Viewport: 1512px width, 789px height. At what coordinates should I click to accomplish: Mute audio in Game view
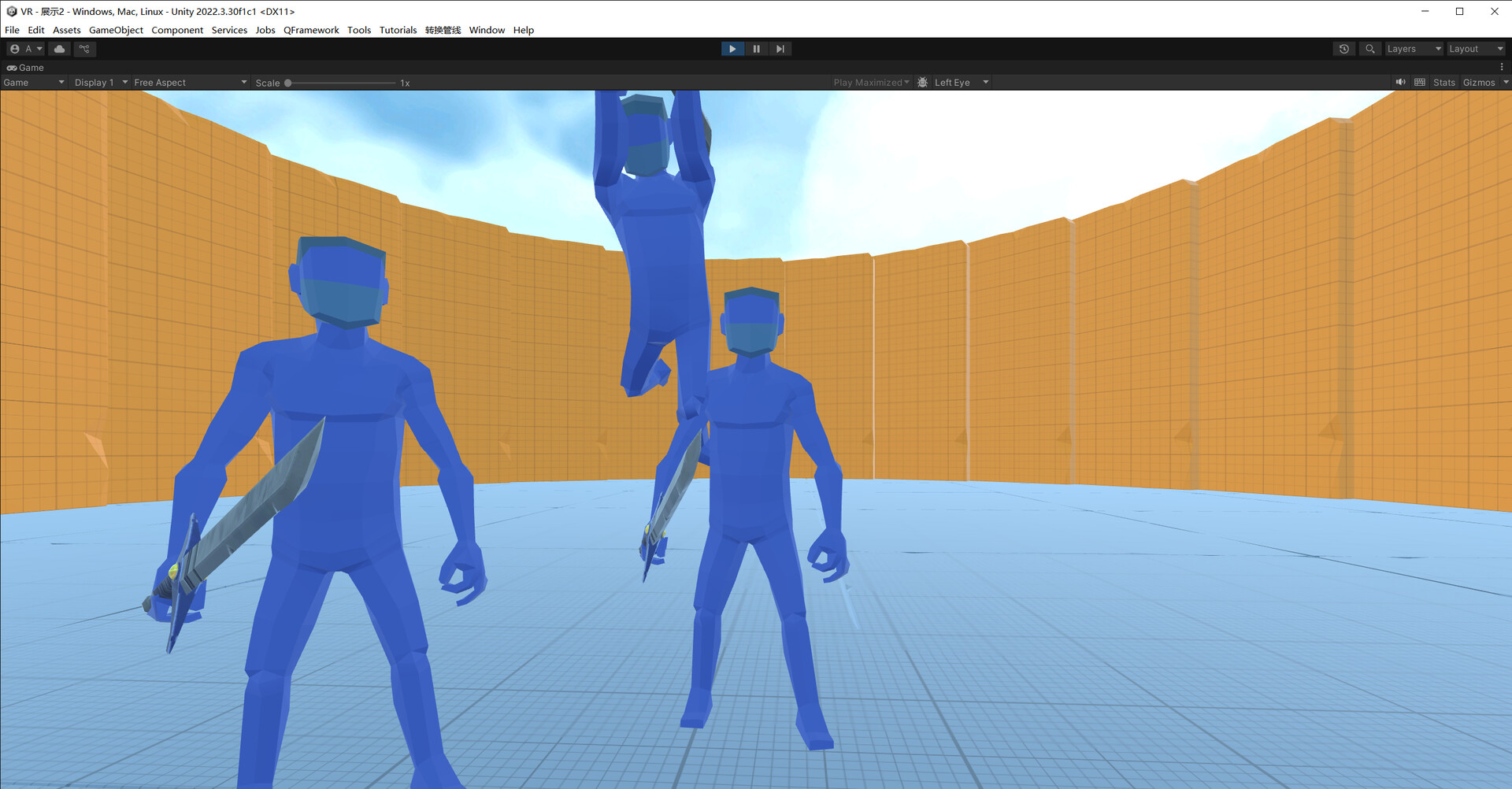tap(1400, 83)
